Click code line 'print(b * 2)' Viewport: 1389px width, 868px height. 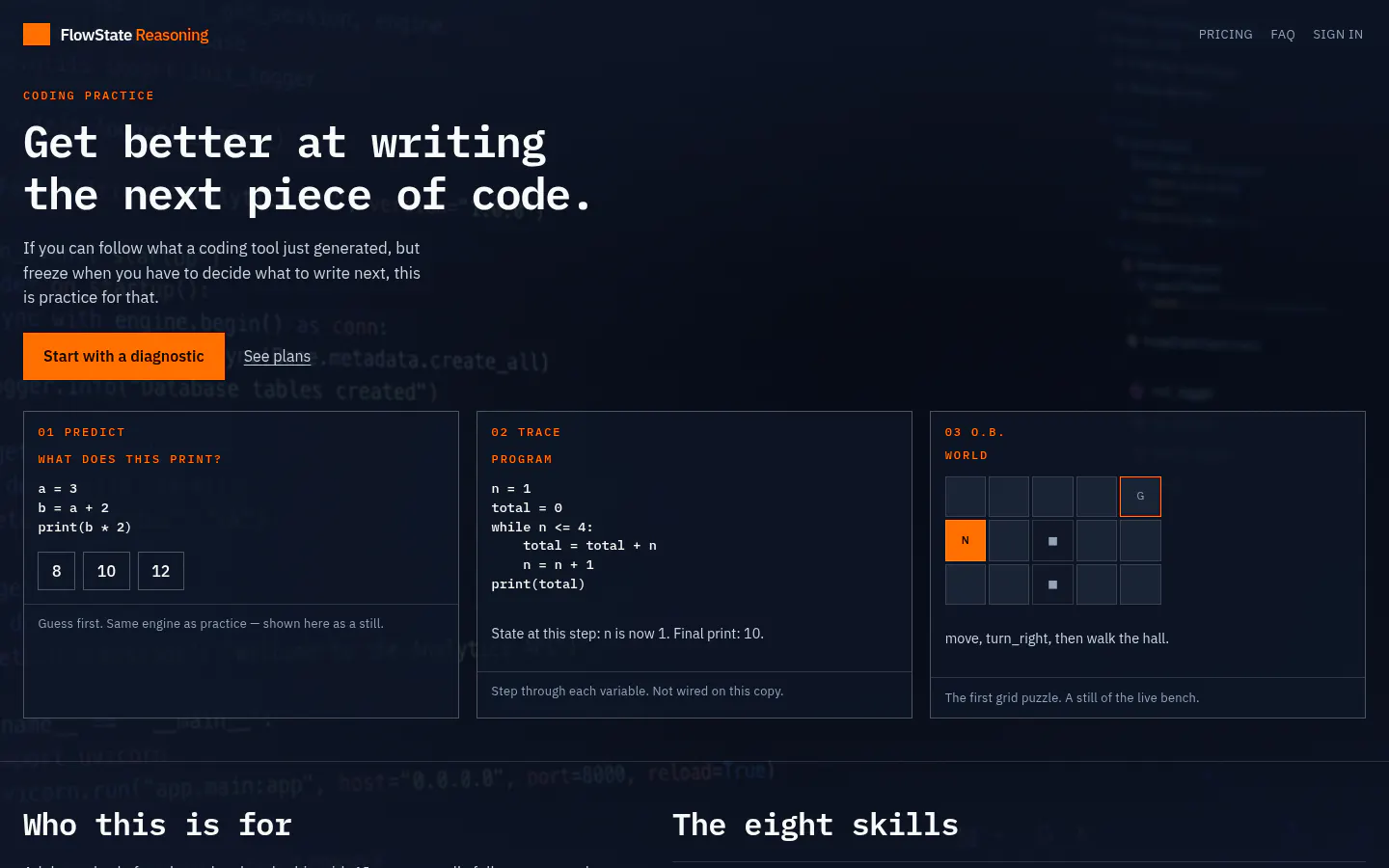85,528
